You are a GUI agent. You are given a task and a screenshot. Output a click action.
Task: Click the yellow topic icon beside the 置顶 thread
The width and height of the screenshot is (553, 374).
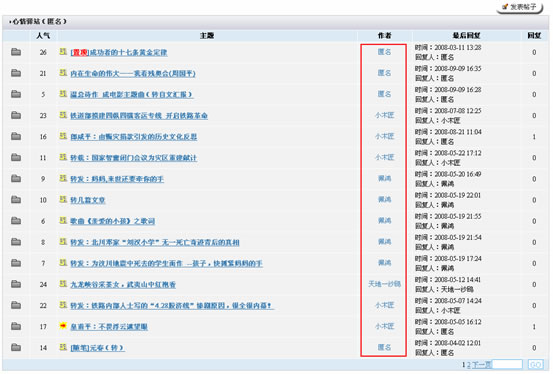tap(63, 52)
